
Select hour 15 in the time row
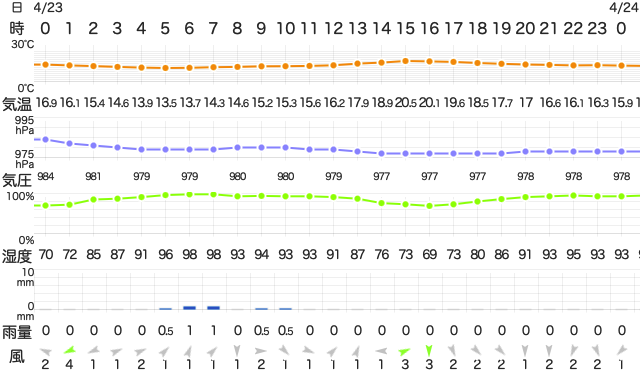pyautogui.click(x=405, y=29)
